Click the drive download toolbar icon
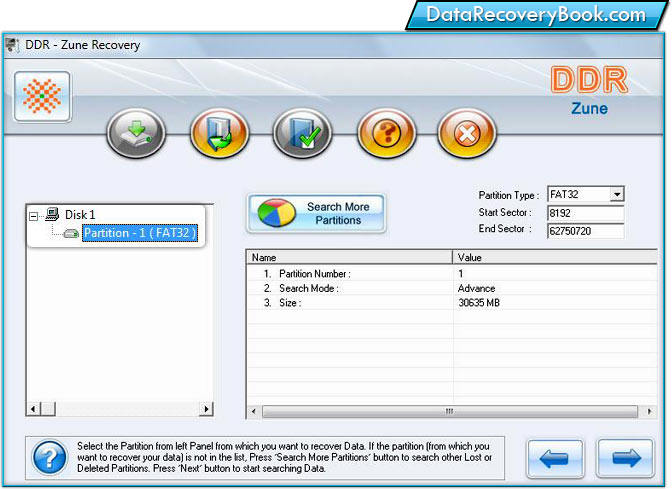This screenshot has width=672, height=489. [x=136, y=133]
